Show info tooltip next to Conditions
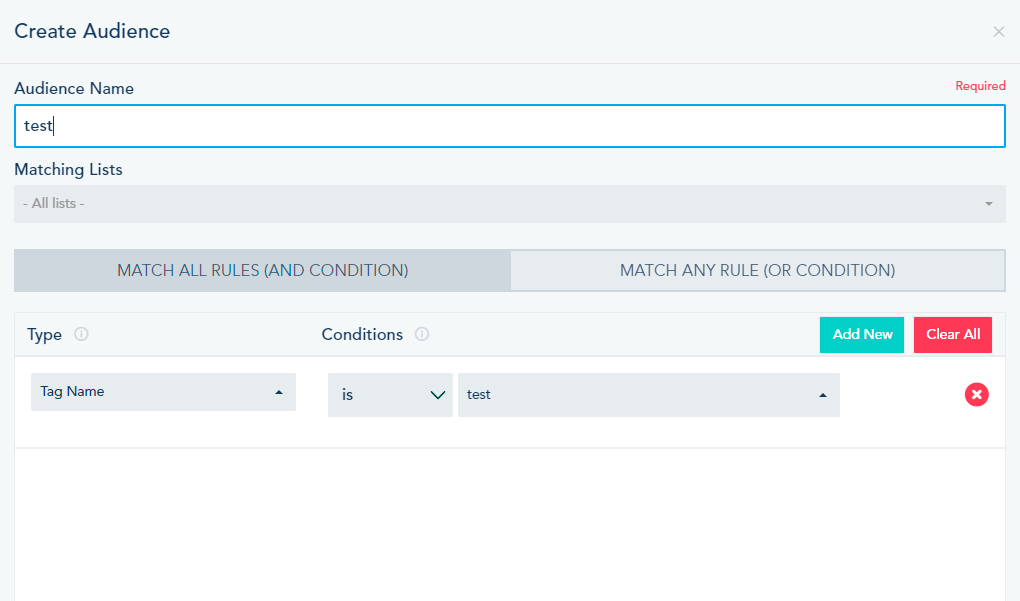The width and height of the screenshot is (1020, 601). click(422, 334)
